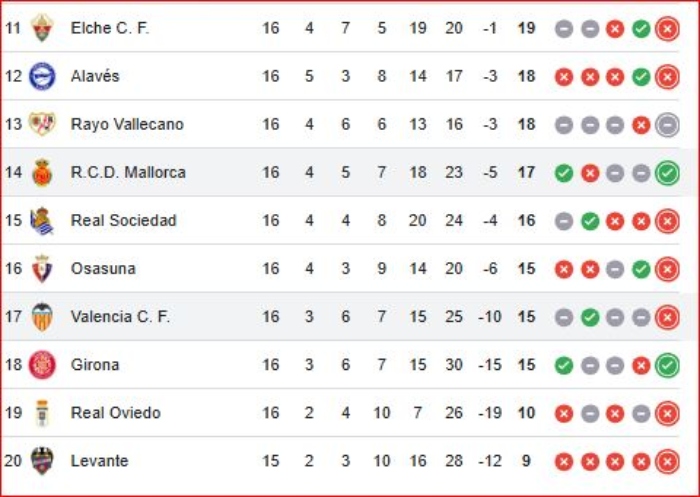The height and width of the screenshot is (497, 700).
Task: Click the Levante club crest
Action: pos(42,460)
